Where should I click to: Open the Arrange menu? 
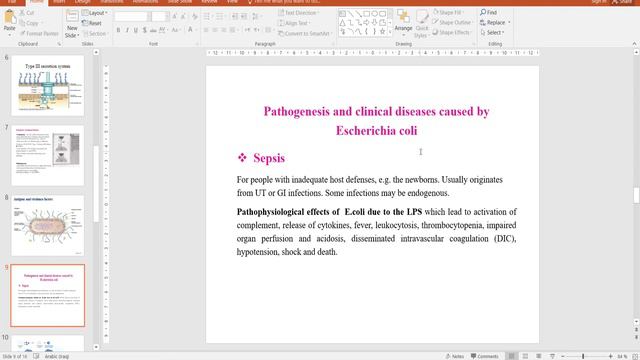[x=403, y=22]
